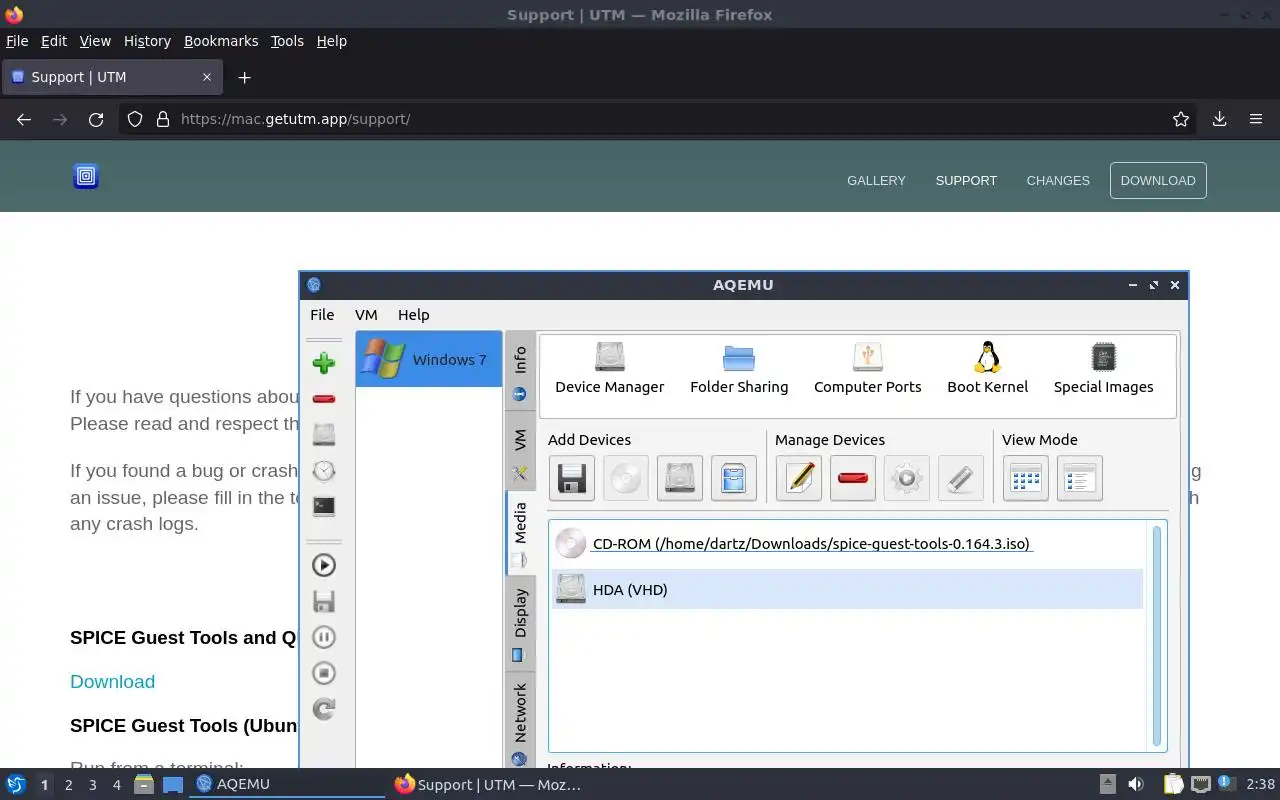Stop the virtual machine

coord(323,673)
